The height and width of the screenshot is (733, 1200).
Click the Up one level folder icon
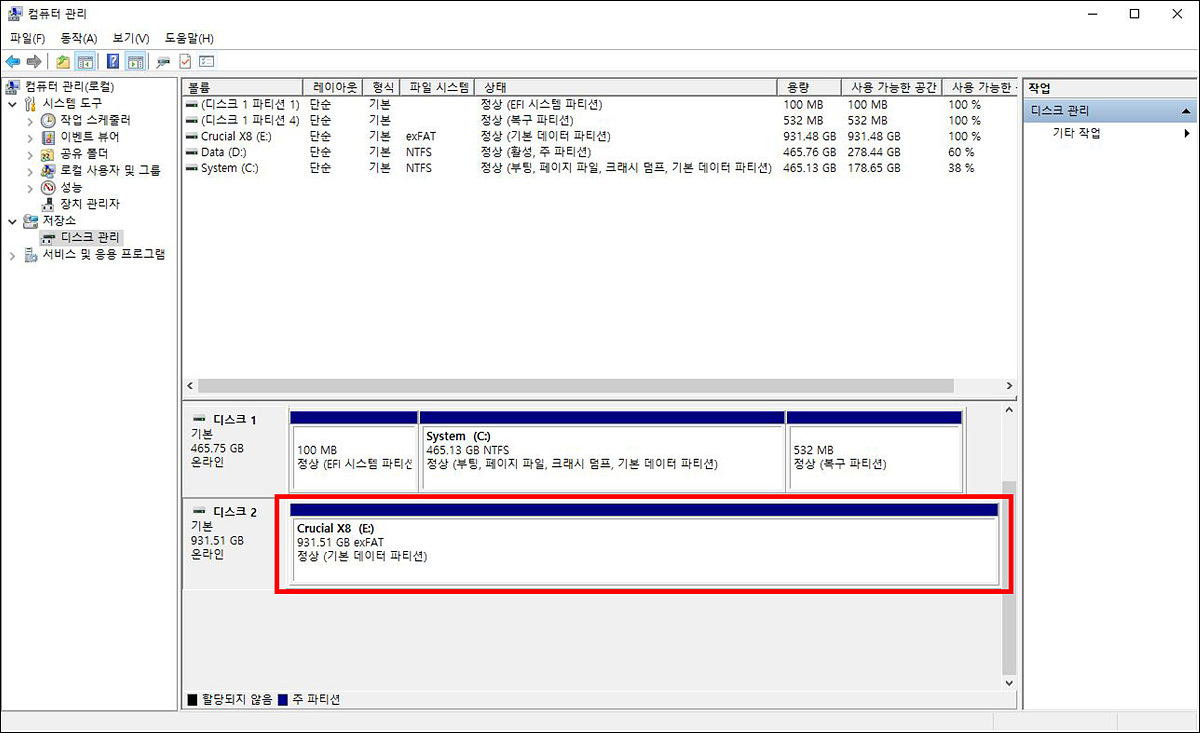63,61
